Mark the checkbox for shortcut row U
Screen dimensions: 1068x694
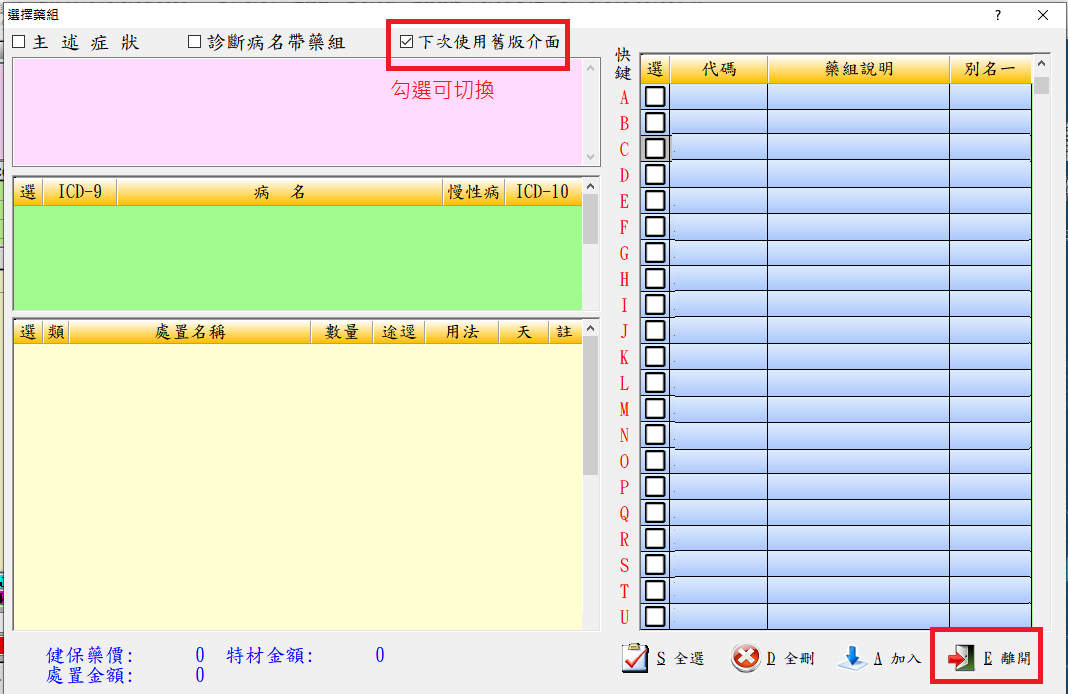pyautogui.click(x=655, y=617)
